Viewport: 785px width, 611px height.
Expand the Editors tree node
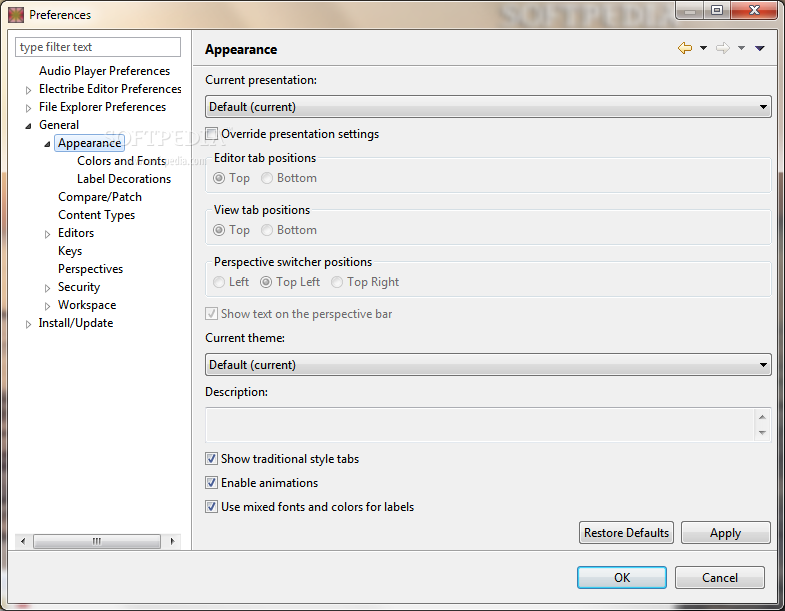48,234
